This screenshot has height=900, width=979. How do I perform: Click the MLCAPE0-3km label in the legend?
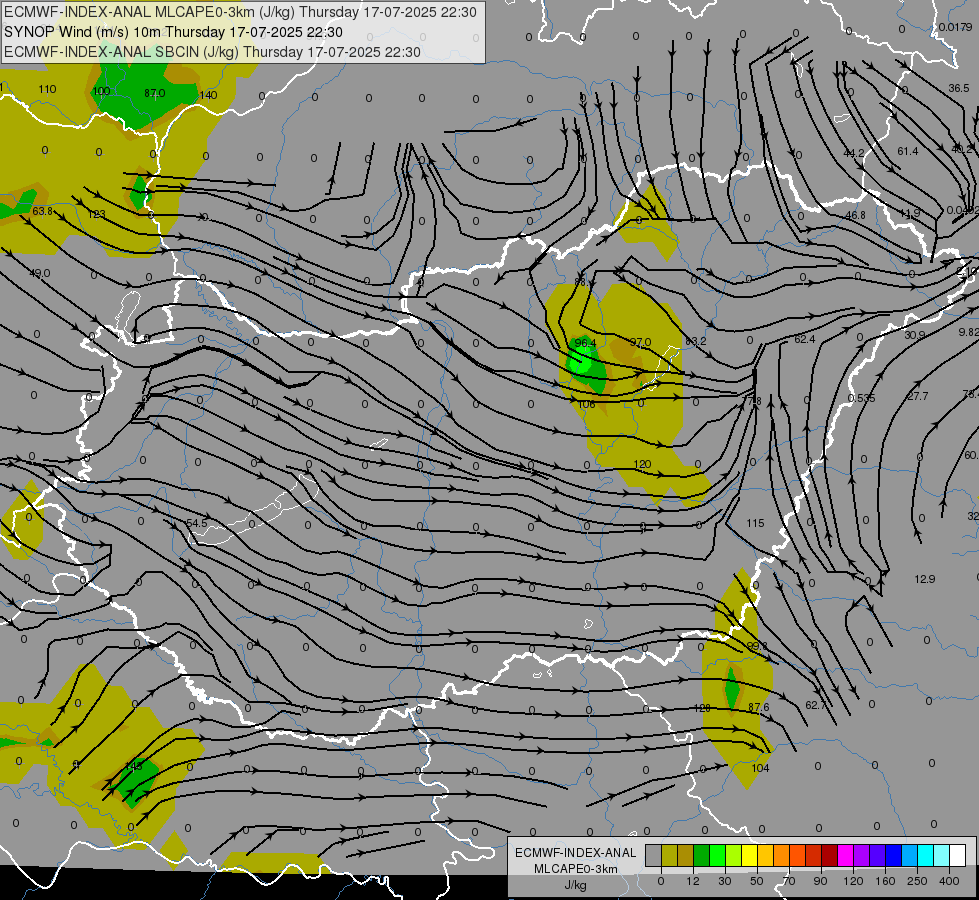576,869
